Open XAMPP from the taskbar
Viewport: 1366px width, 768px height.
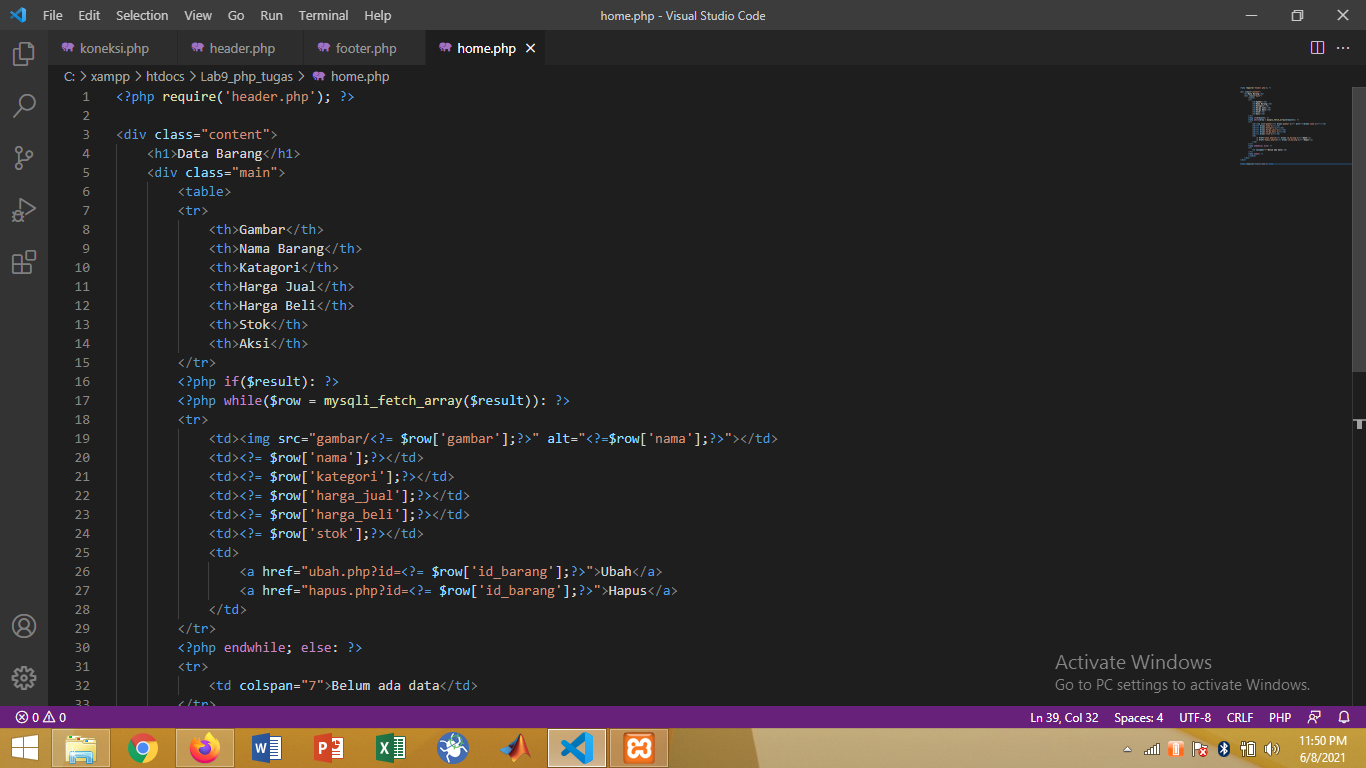point(639,748)
